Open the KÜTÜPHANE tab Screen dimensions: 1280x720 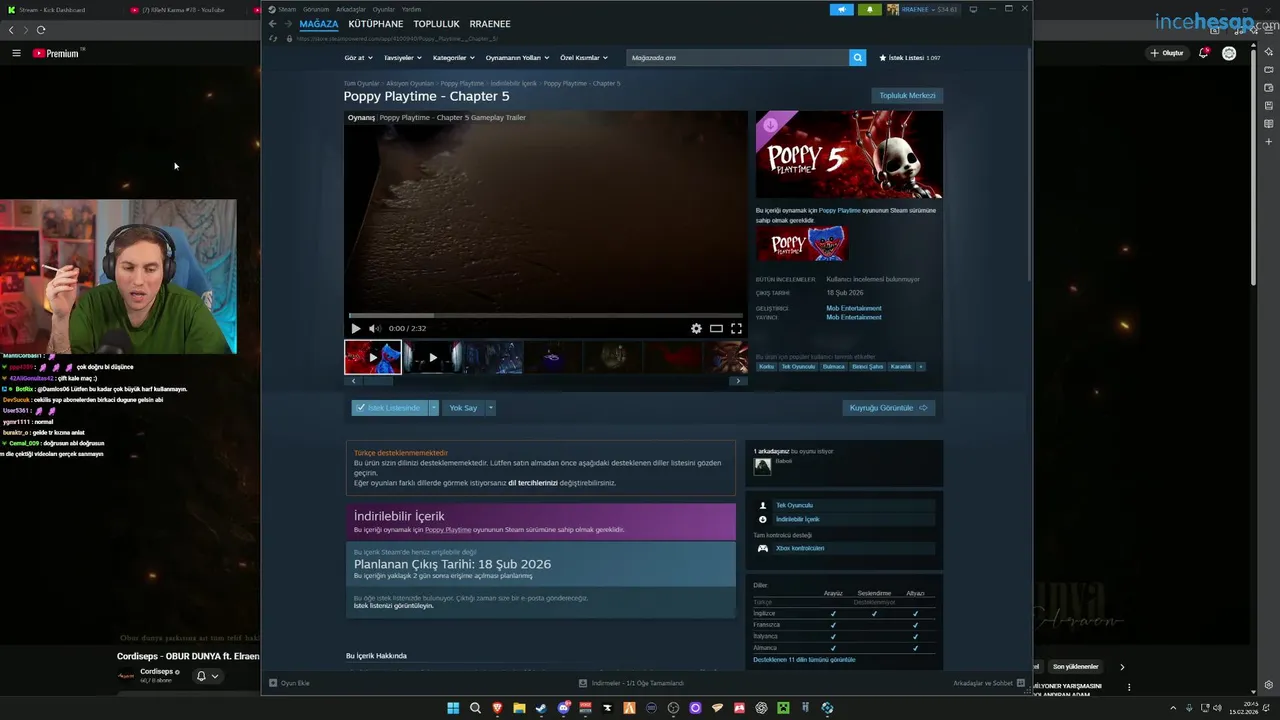click(x=376, y=24)
